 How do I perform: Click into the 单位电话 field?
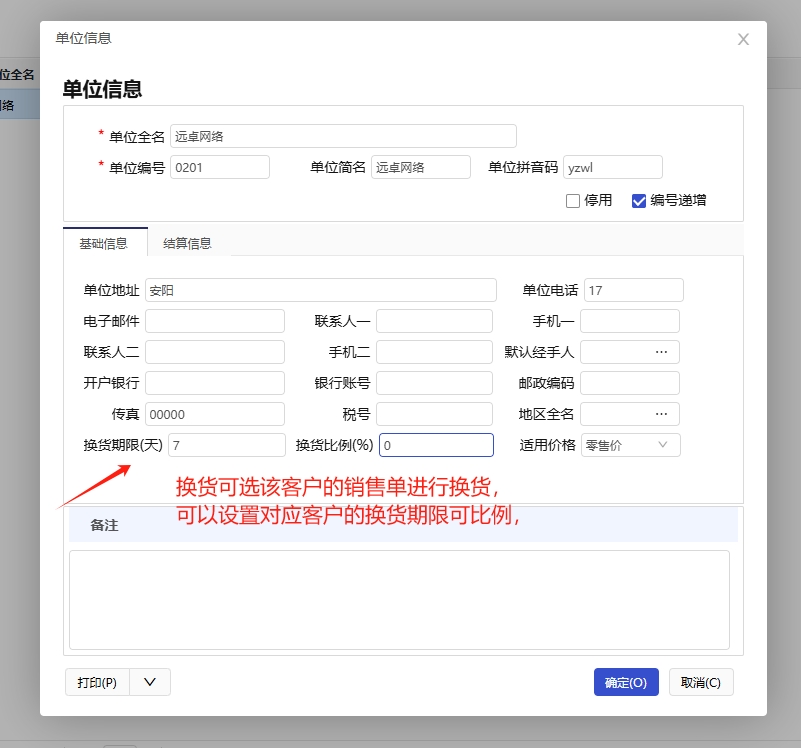[x=633, y=290]
